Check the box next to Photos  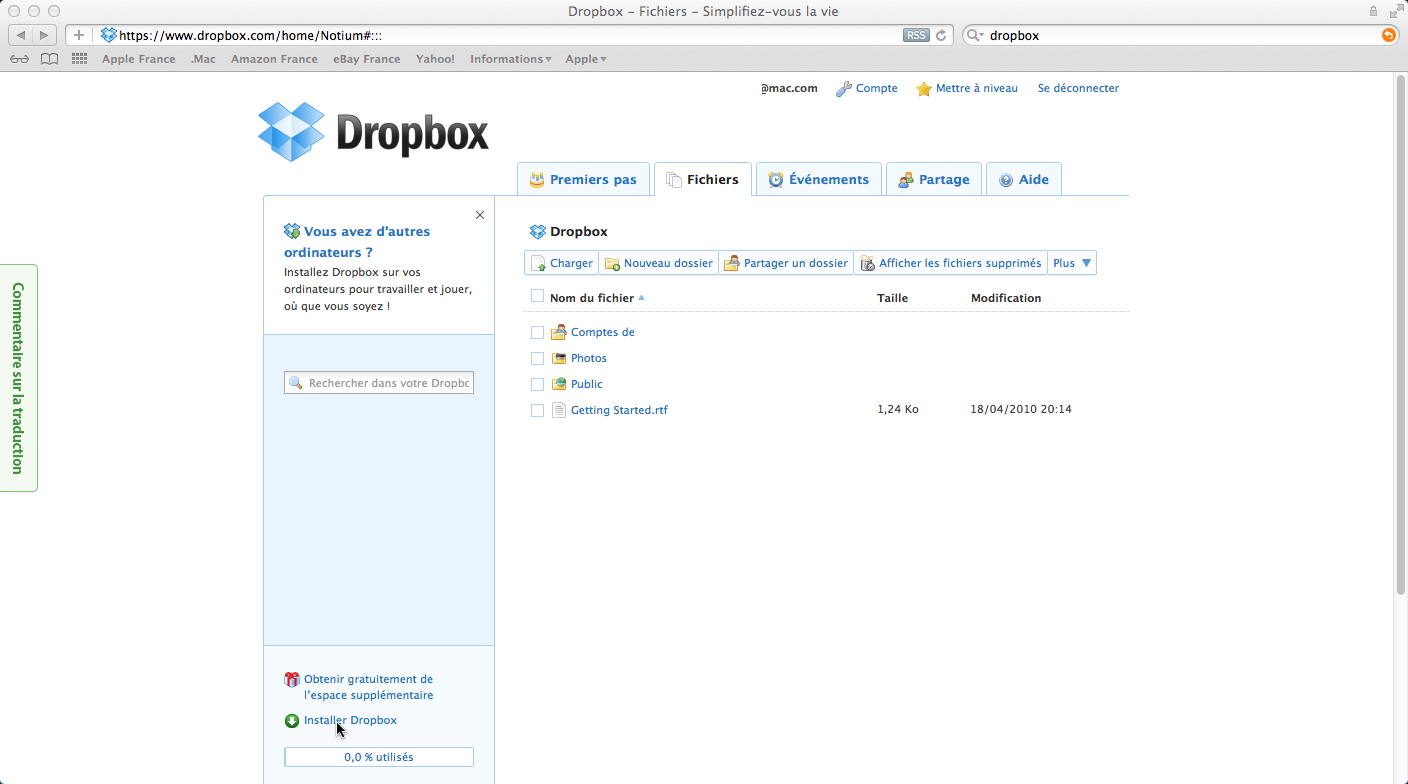click(537, 358)
